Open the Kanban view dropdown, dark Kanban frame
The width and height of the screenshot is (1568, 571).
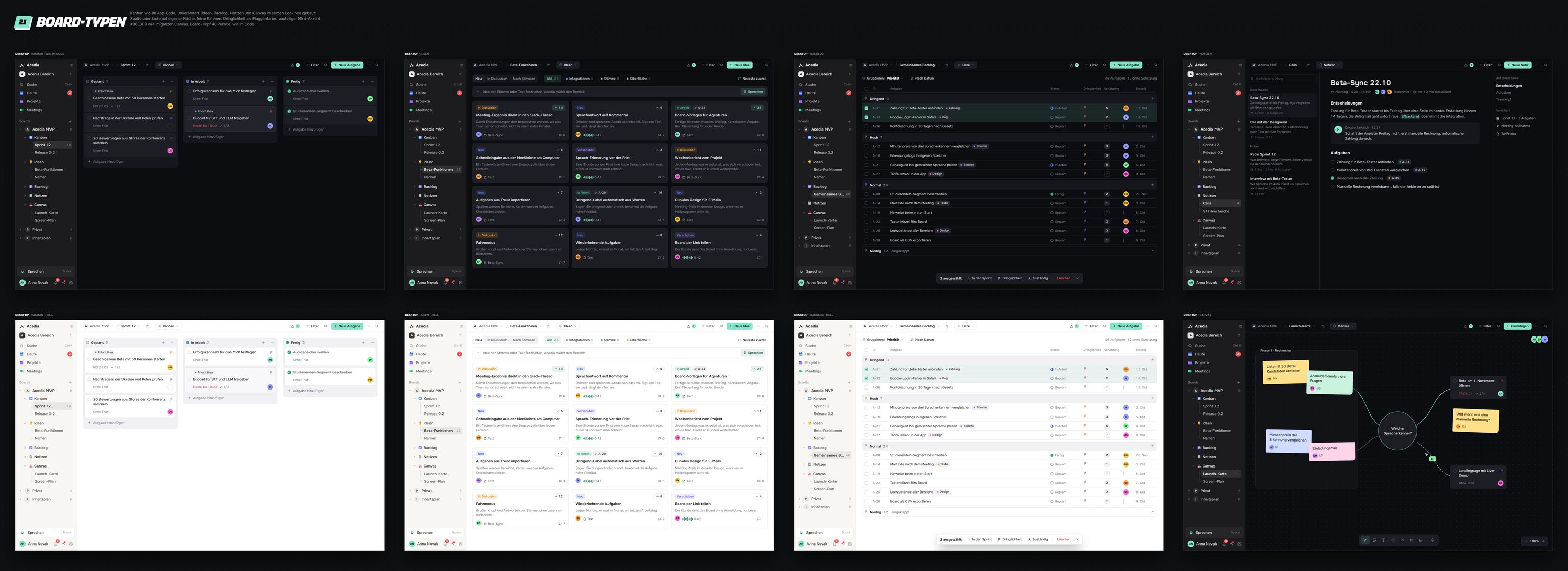(x=169, y=65)
